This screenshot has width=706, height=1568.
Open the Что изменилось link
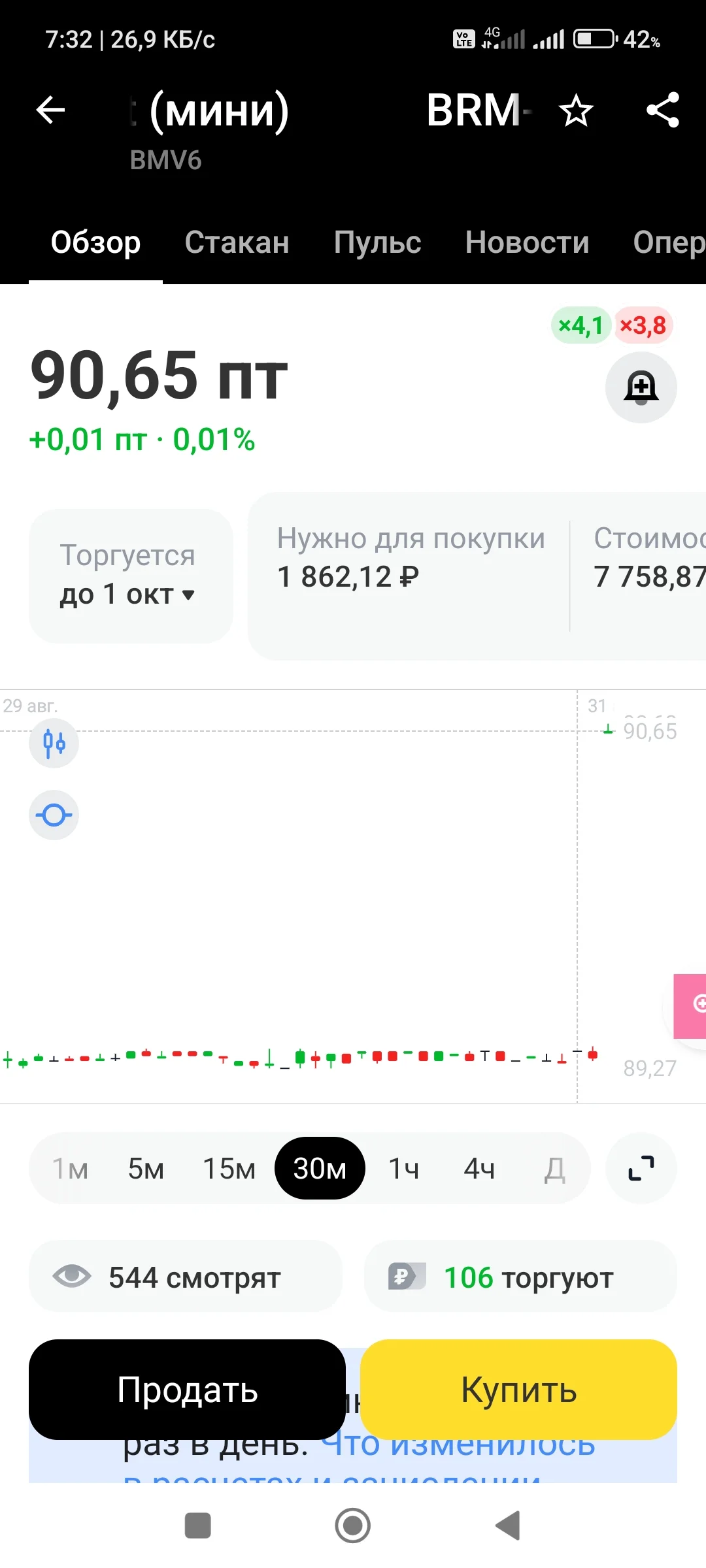[458, 1445]
